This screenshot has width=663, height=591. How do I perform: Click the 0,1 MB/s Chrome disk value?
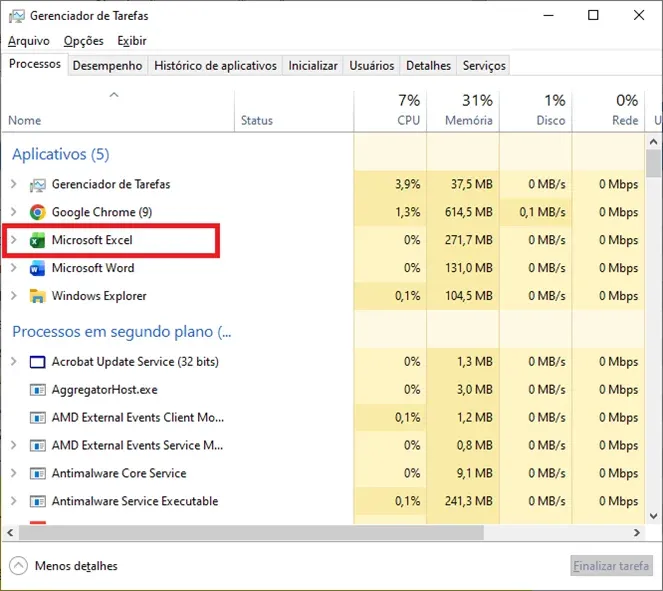pos(542,212)
